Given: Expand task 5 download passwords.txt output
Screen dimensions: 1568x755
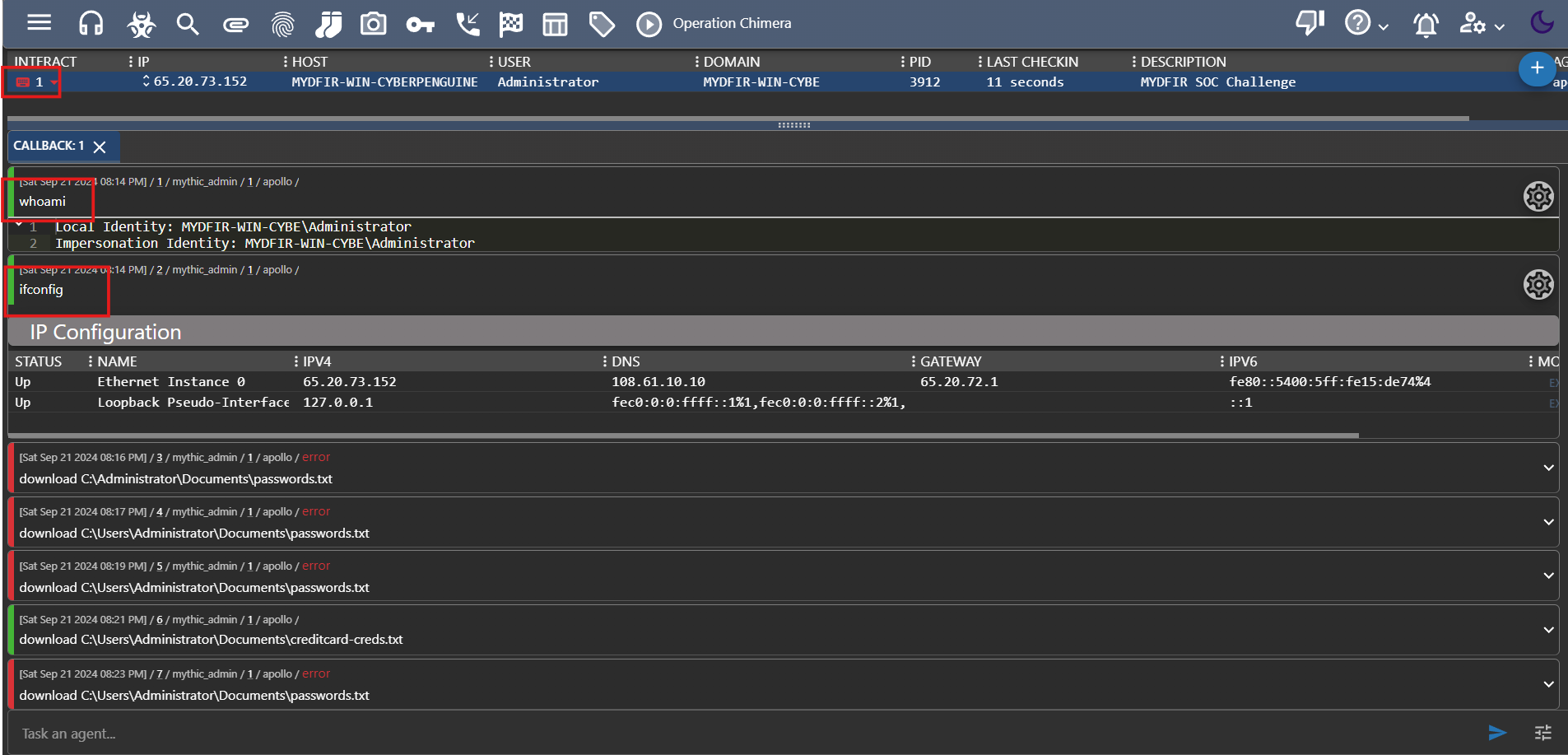Looking at the screenshot, I should click(x=1548, y=576).
